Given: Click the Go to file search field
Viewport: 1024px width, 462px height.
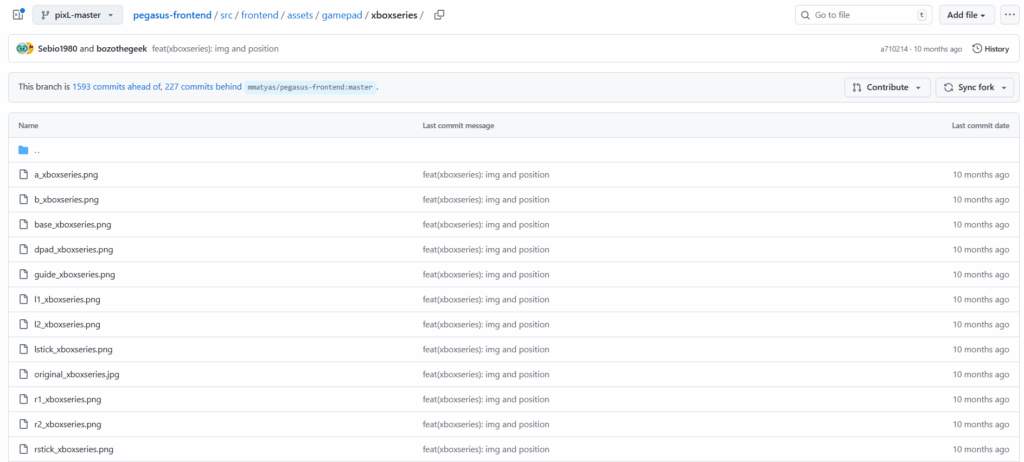Looking at the screenshot, I should coord(860,15).
